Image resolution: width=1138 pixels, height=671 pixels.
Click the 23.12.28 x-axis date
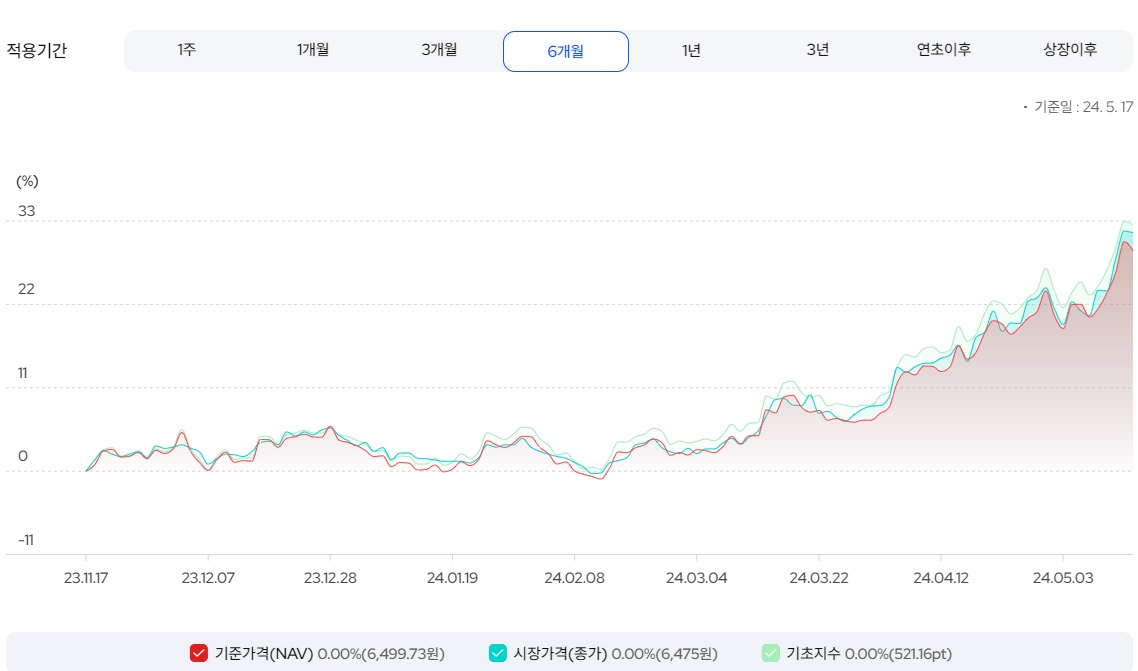click(x=330, y=578)
